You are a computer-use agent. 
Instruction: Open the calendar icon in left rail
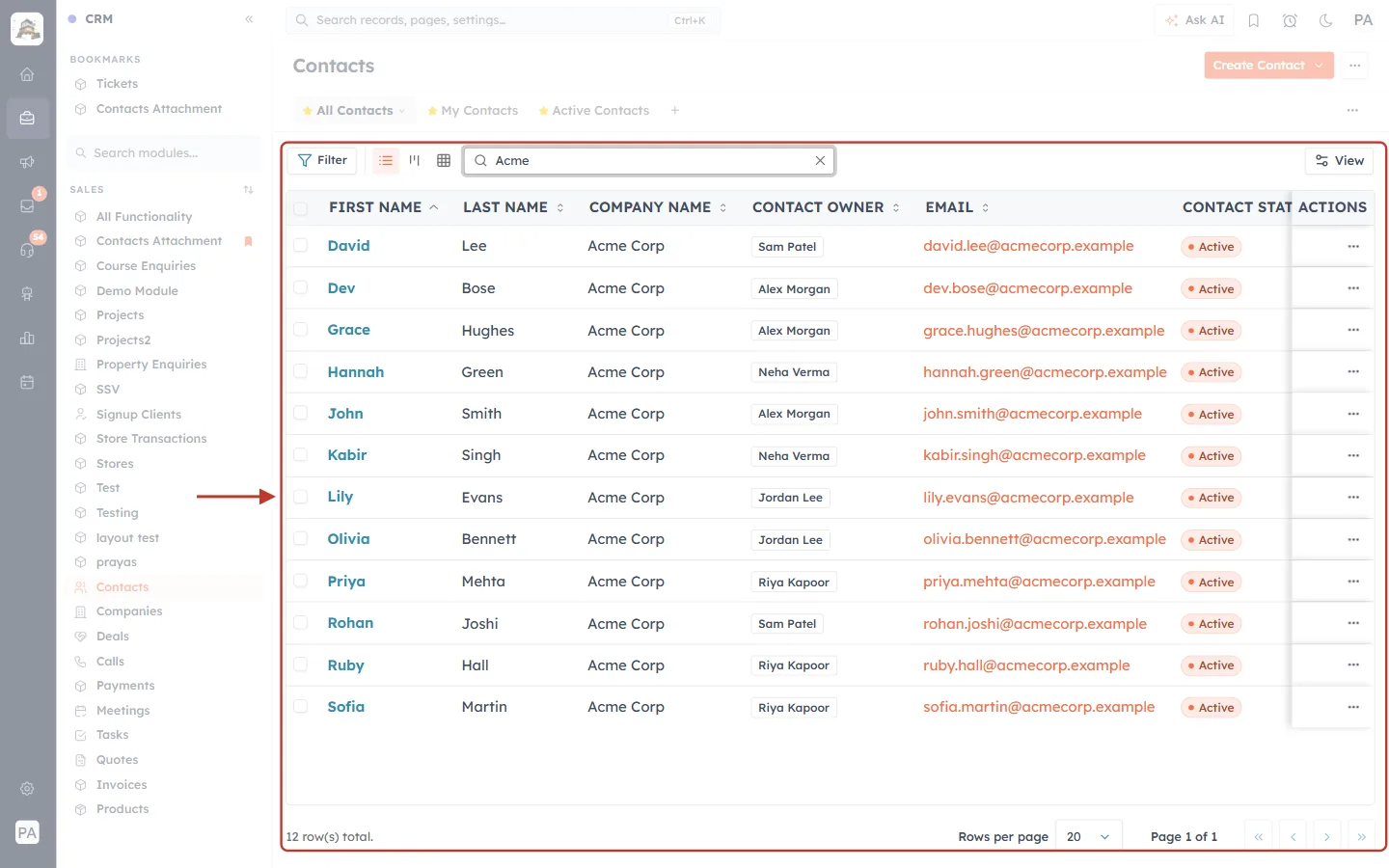(27, 382)
